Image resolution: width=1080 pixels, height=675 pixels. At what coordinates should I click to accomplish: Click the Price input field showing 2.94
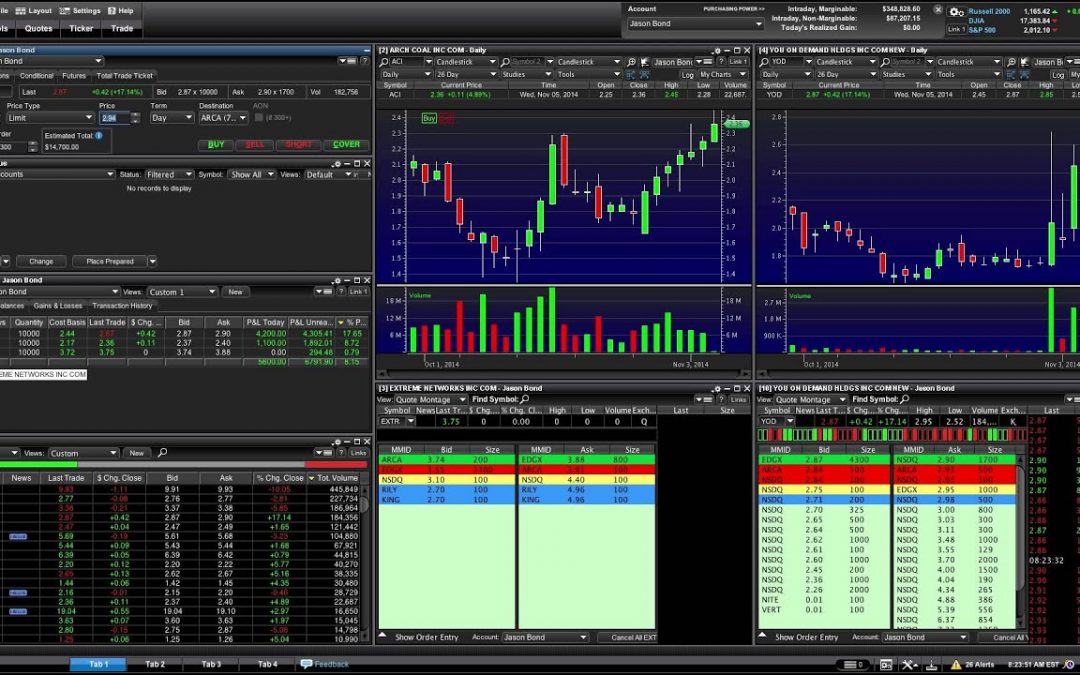point(114,118)
